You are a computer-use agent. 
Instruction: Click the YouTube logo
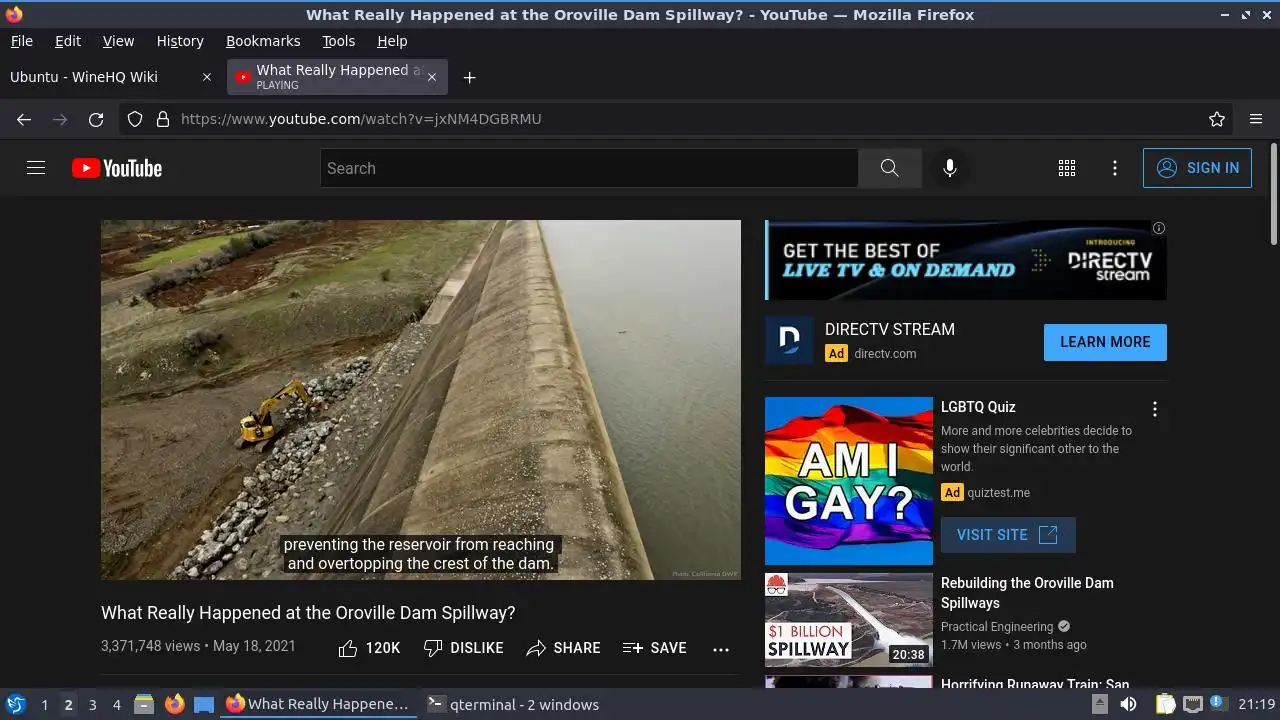click(117, 168)
